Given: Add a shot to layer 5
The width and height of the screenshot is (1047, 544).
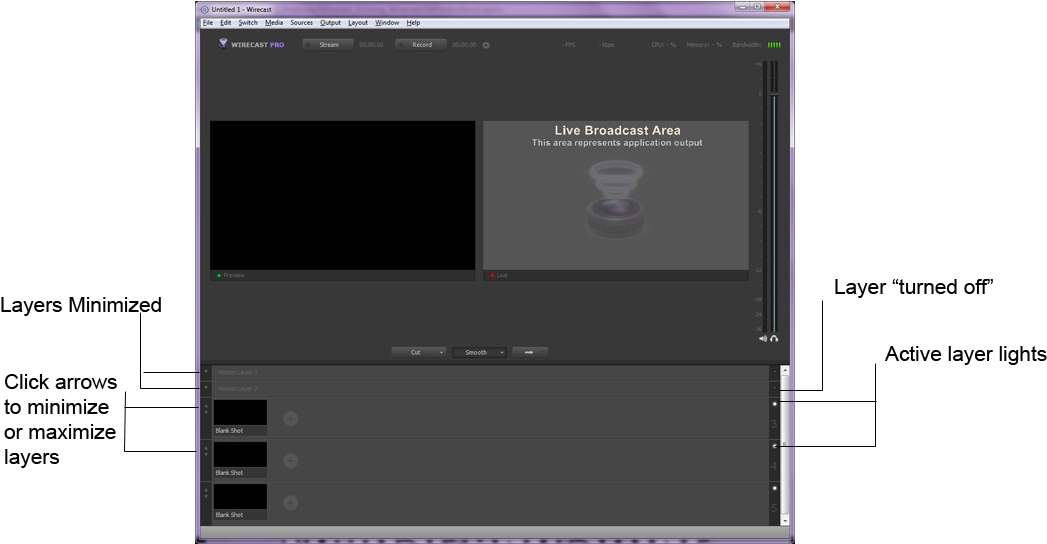Looking at the screenshot, I should click(290, 502).
